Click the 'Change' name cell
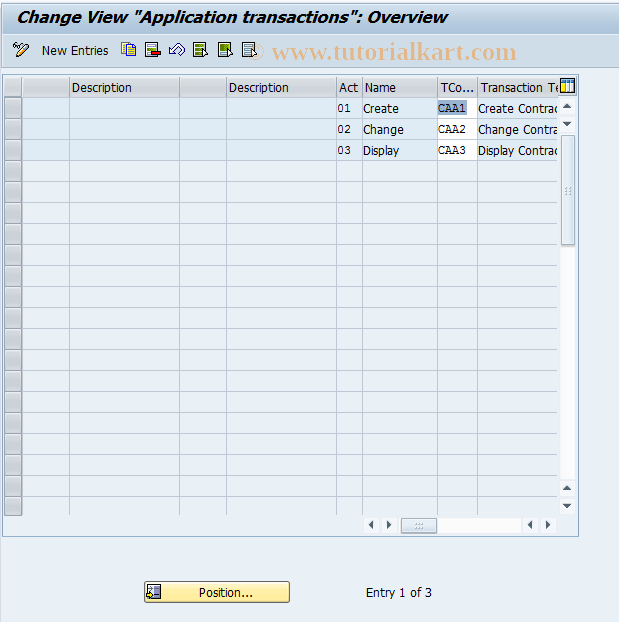Screen dimensions: 619x622 point(400,129)
